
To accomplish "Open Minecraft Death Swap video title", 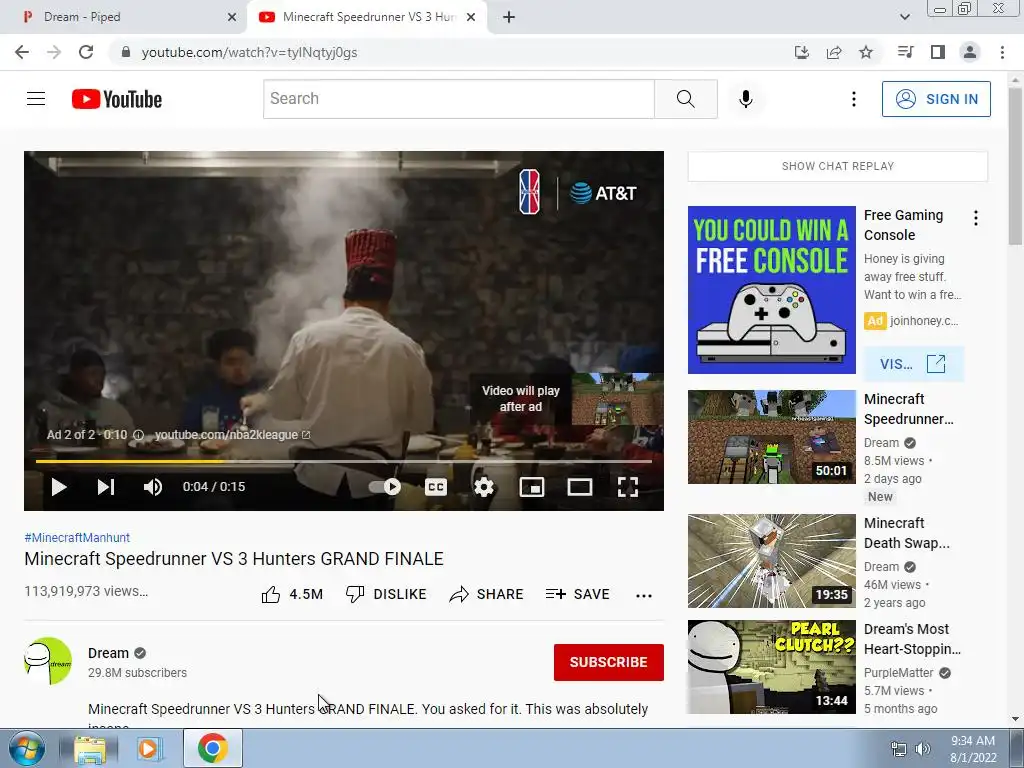I will (906, 533).
